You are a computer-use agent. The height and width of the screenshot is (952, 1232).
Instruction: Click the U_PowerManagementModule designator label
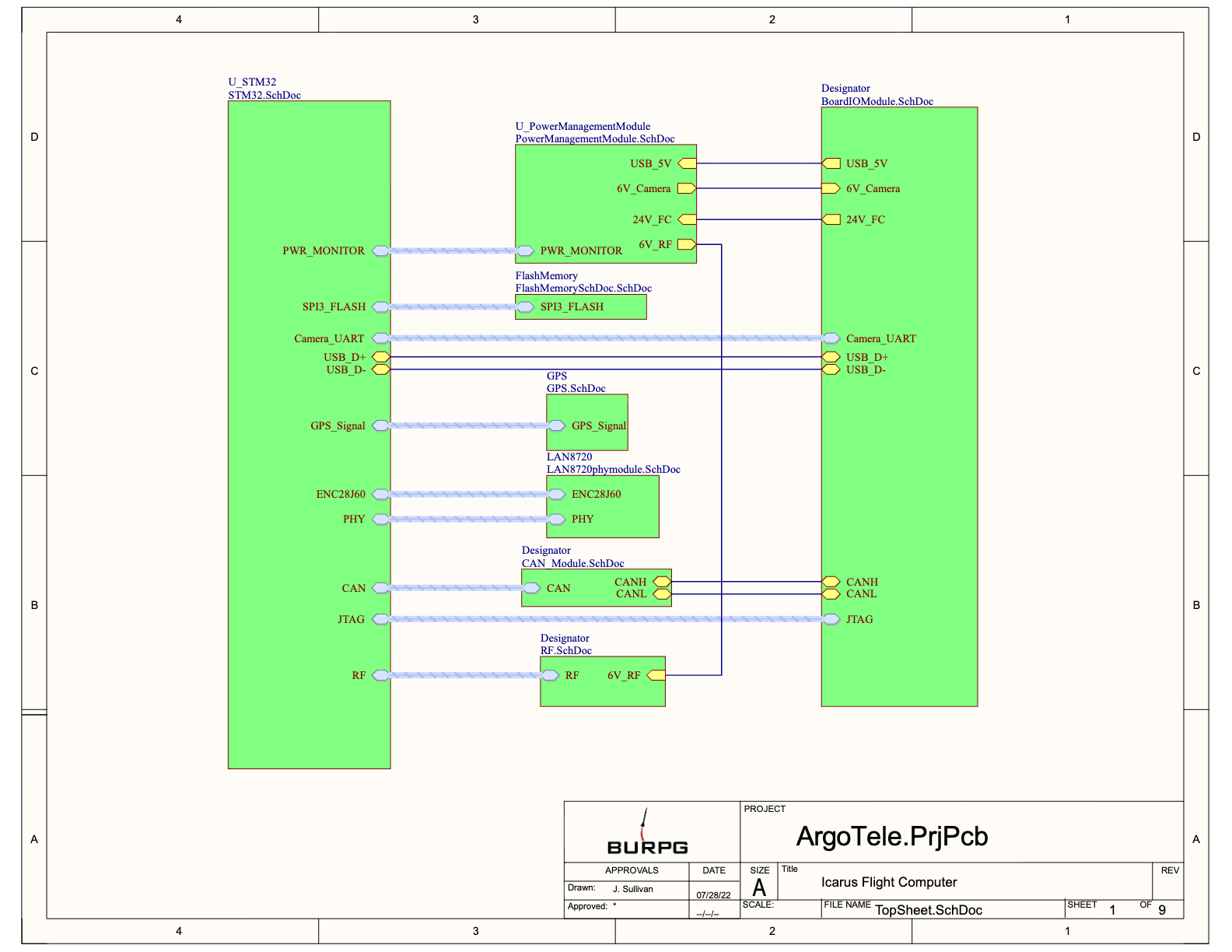(583, 126)
